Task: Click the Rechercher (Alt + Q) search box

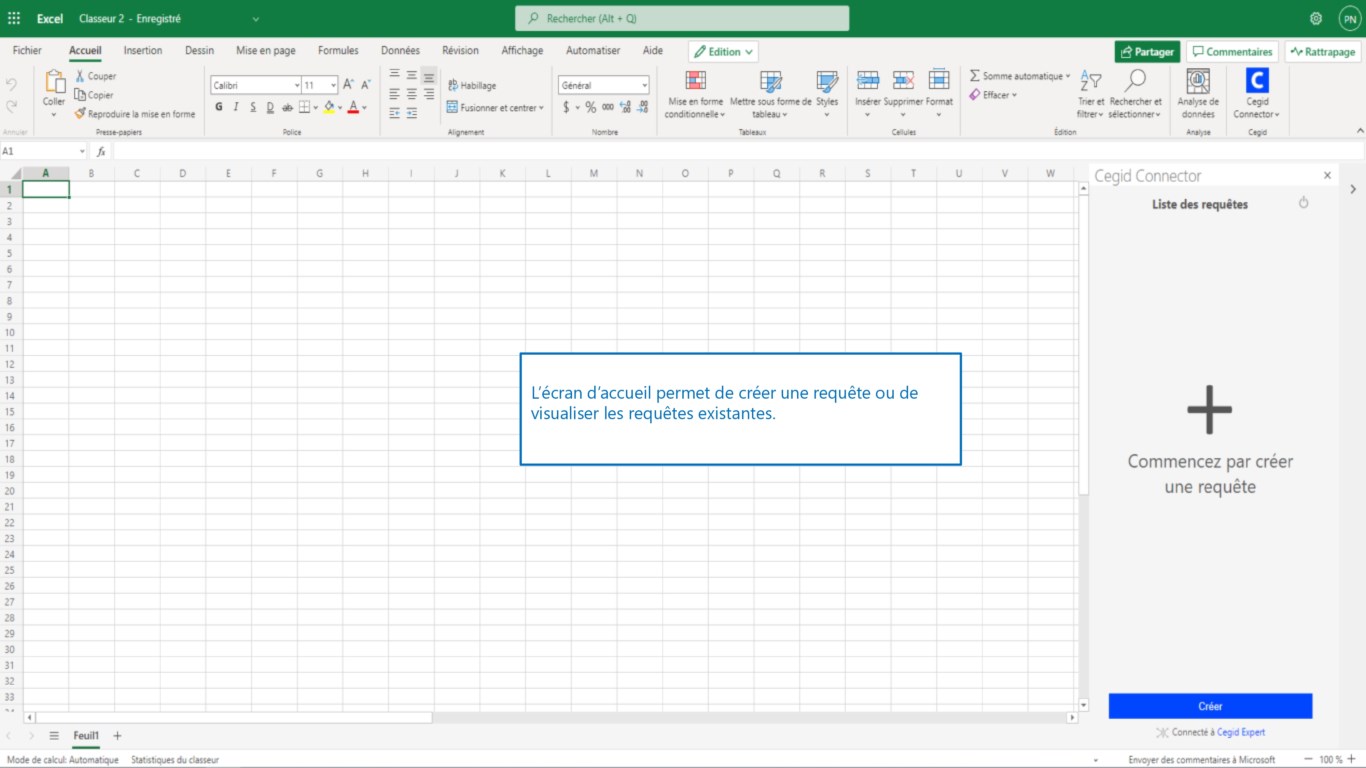Action: coord(682,18)
